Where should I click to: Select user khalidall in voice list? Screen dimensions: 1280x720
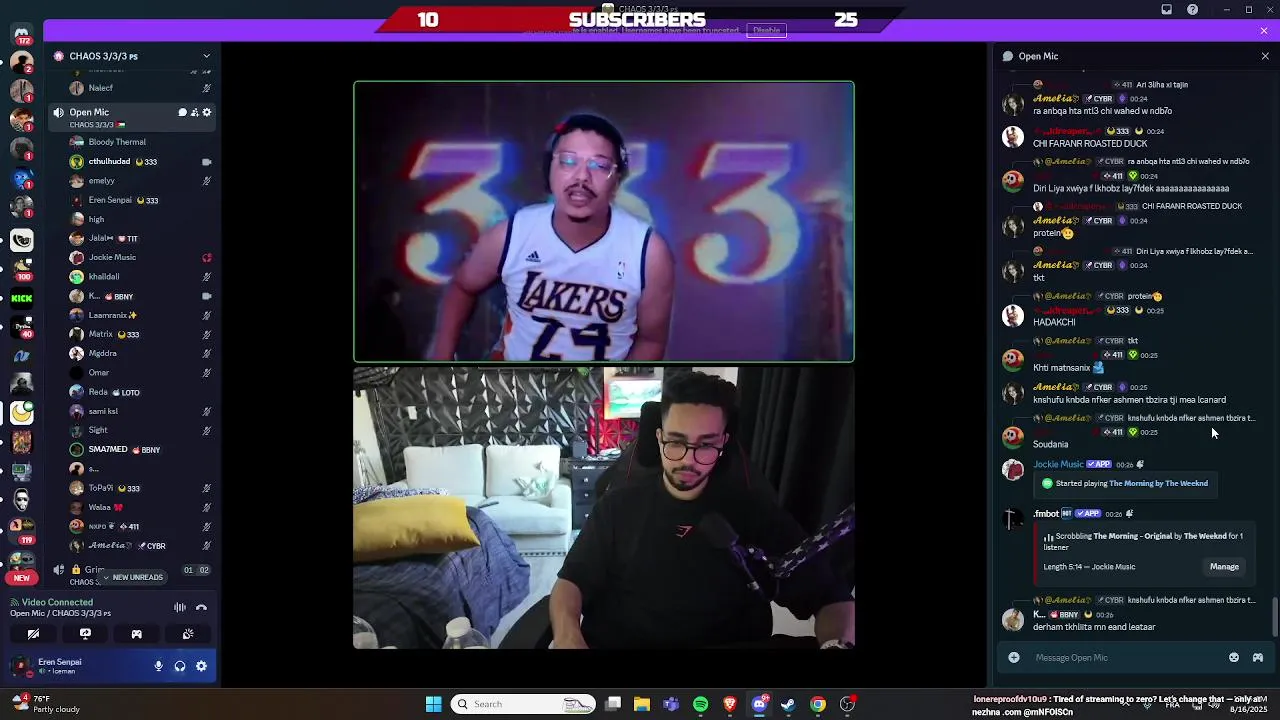point(140,276)
